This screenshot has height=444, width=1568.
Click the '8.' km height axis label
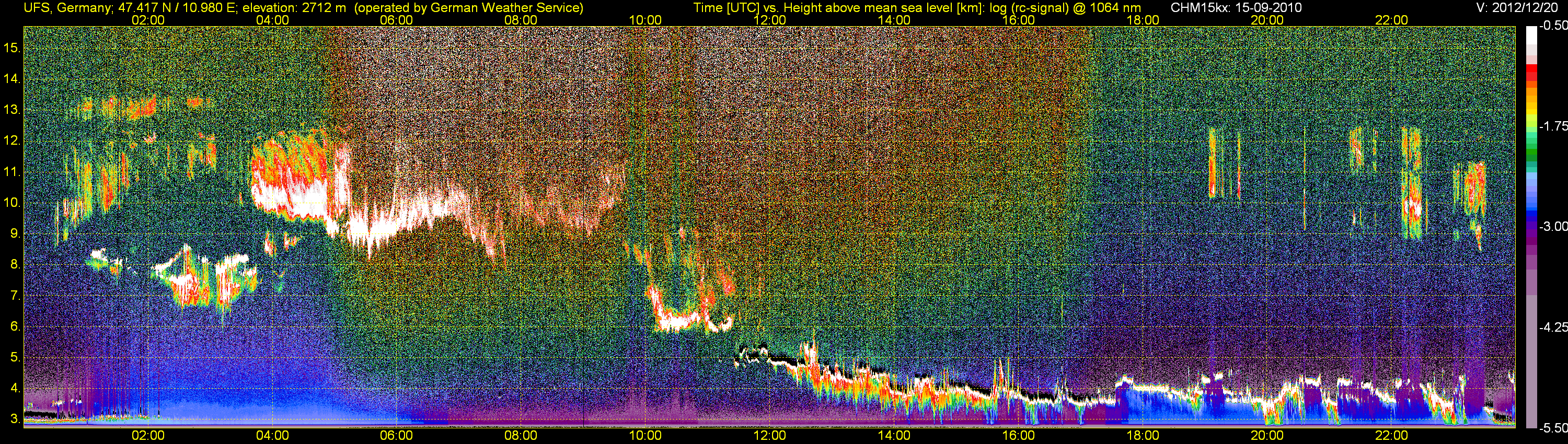15,265
